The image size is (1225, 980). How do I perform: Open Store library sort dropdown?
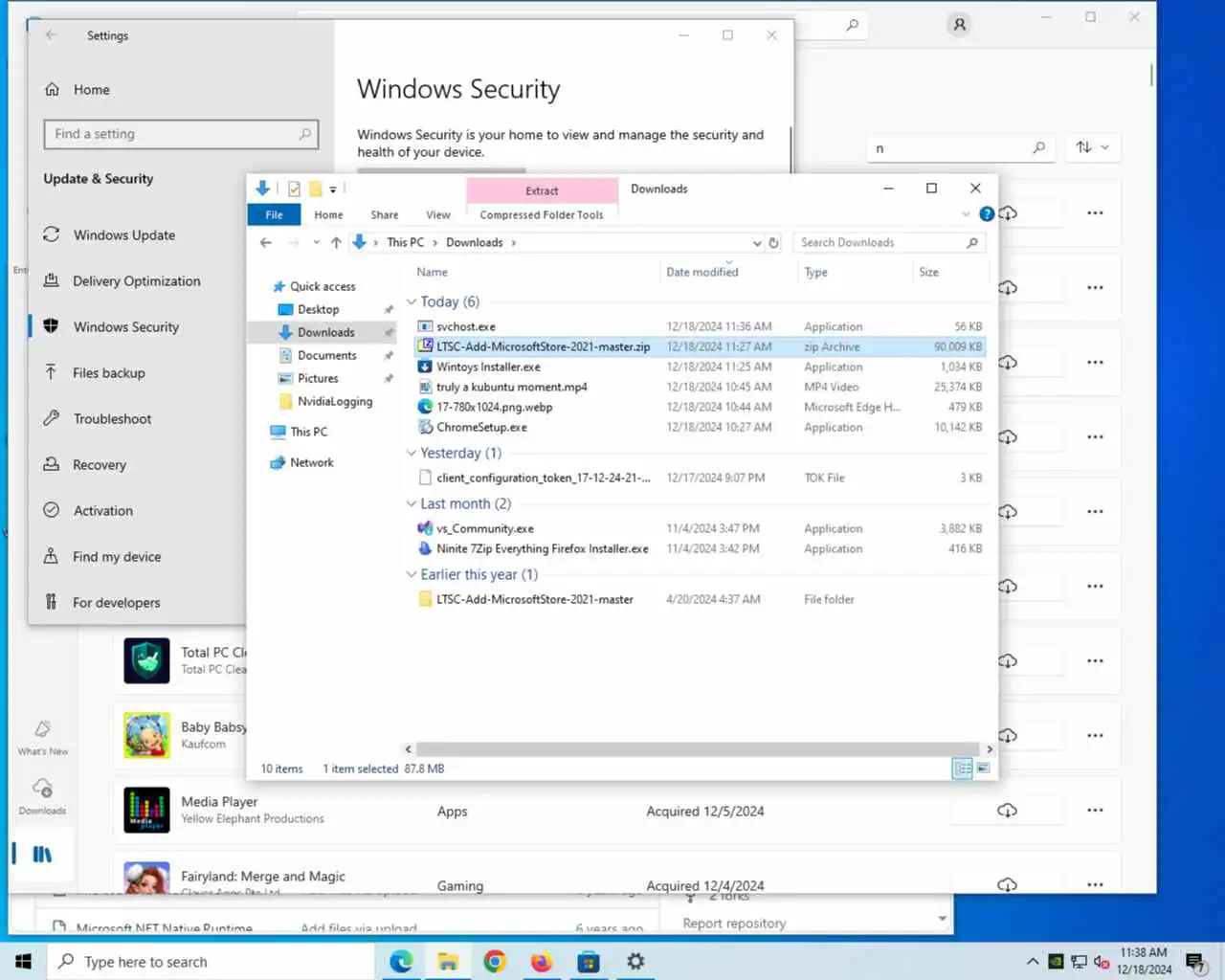pos(1092,147)
